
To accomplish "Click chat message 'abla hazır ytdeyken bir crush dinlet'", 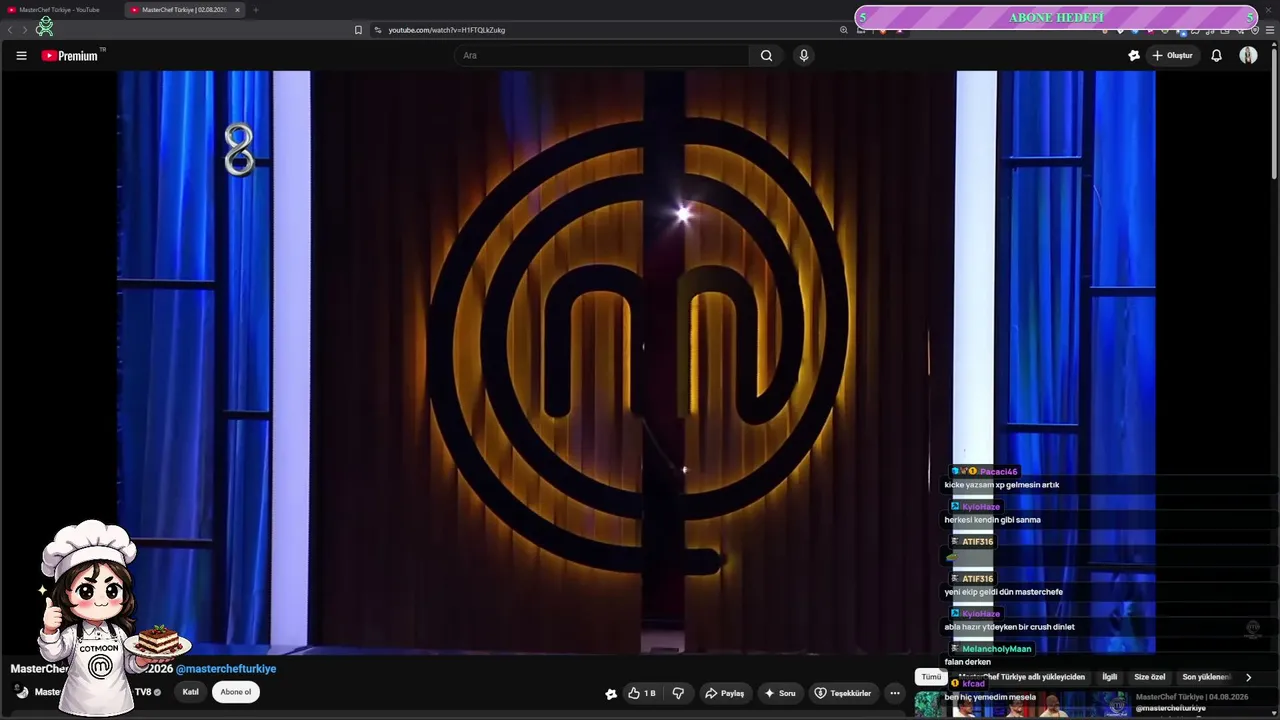I will point(1009,627).
